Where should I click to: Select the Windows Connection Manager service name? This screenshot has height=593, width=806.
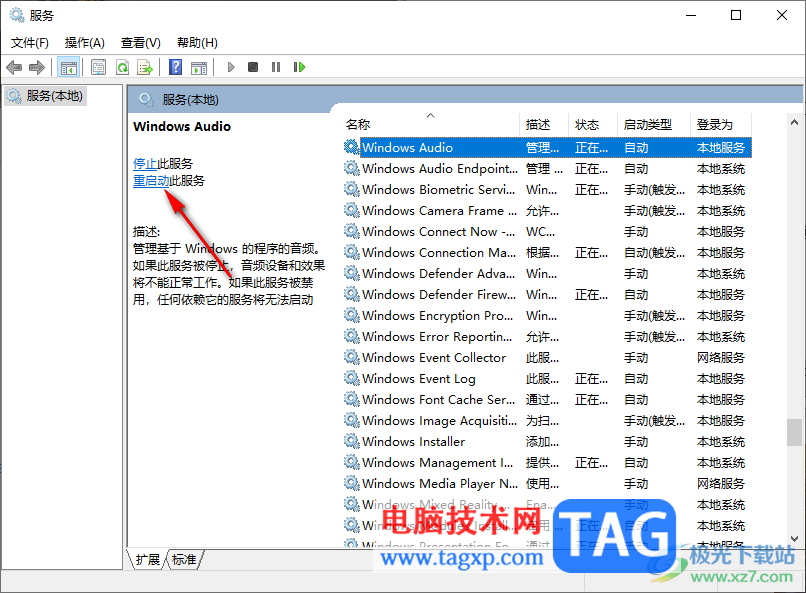pyautogui.click(x=439, y=252)
